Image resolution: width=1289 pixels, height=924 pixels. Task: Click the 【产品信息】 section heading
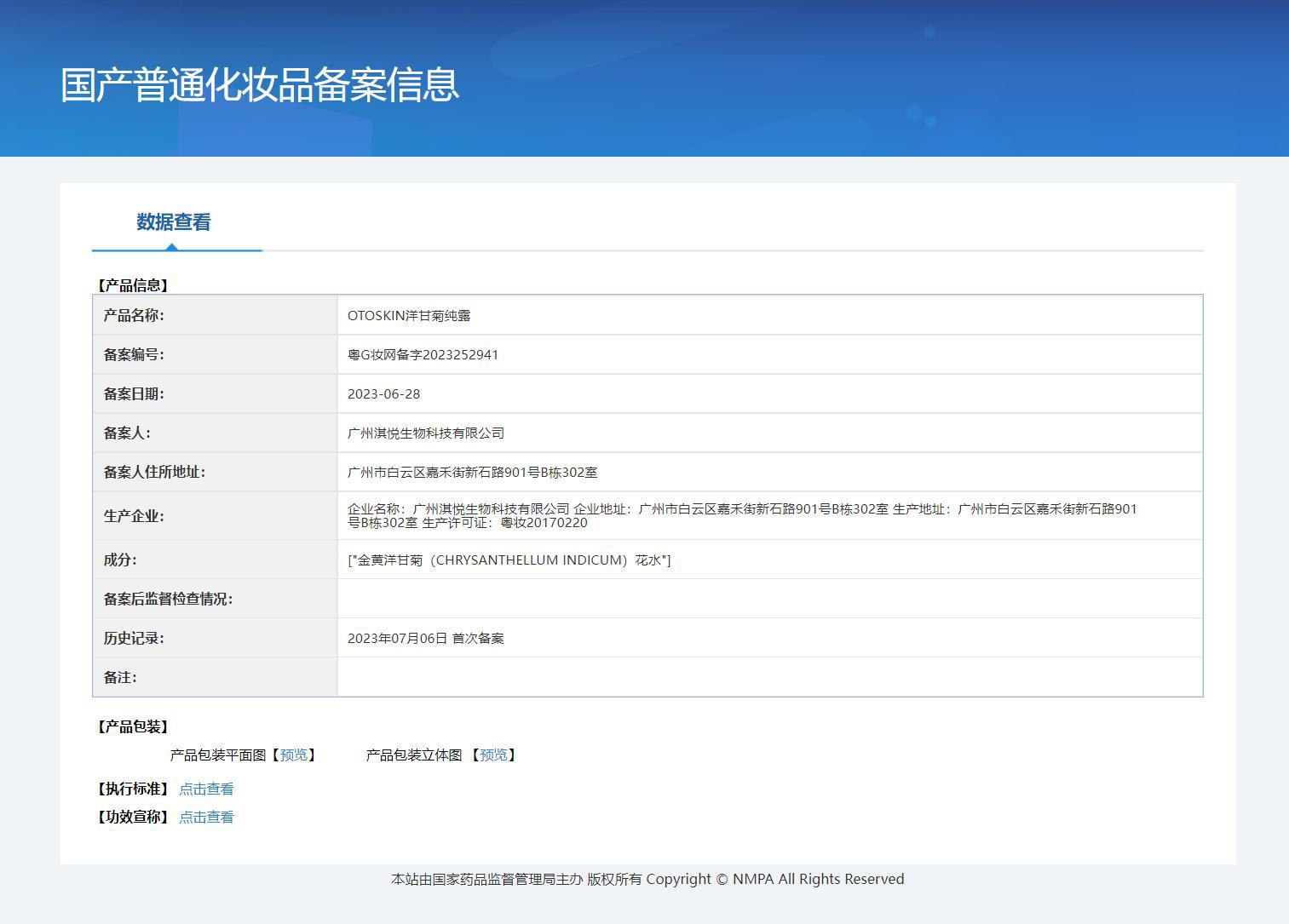coord(133,285)
